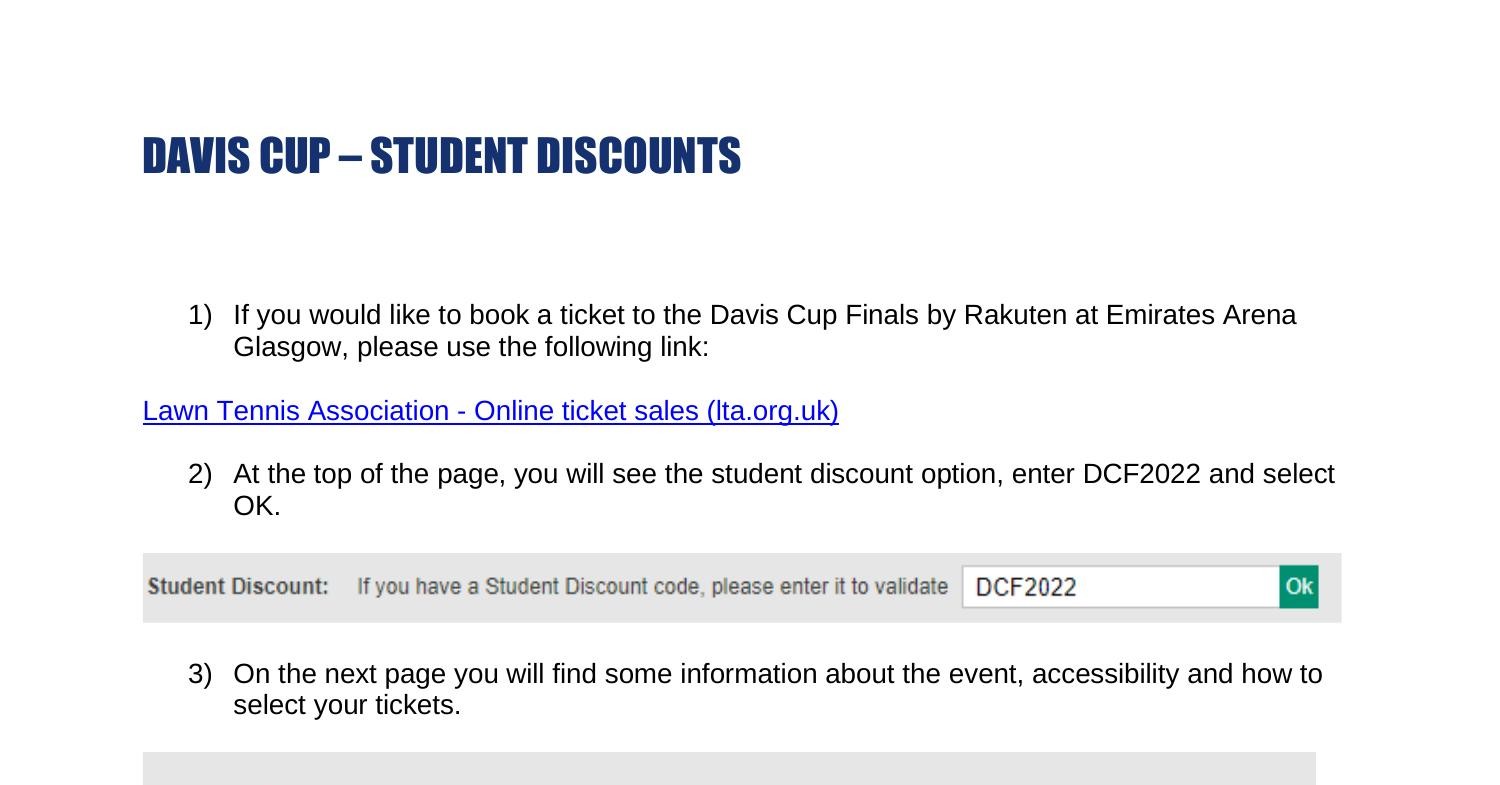Click the student discount banner image

741,588
